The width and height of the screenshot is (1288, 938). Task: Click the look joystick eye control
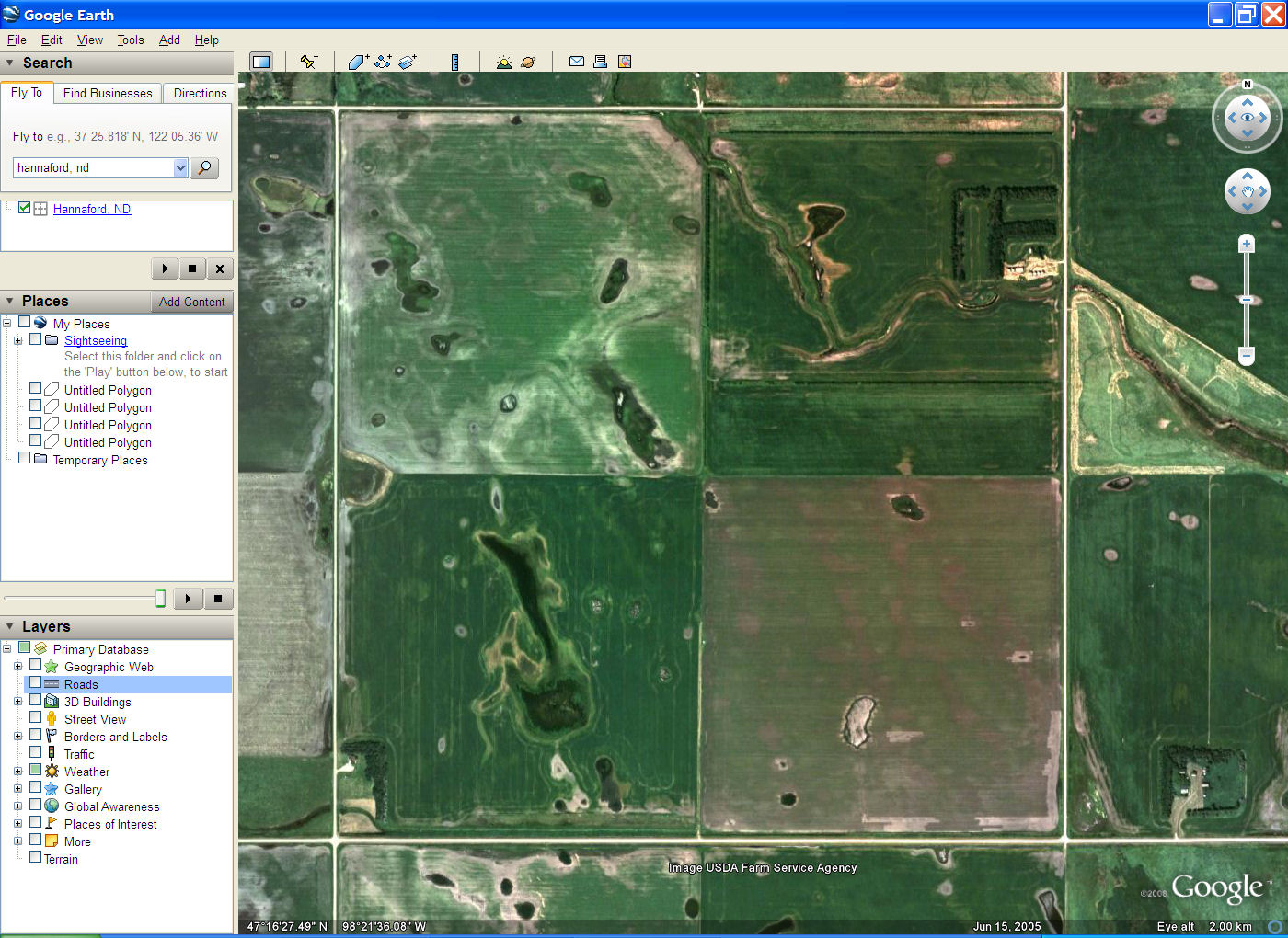(x=1248, y=118)
